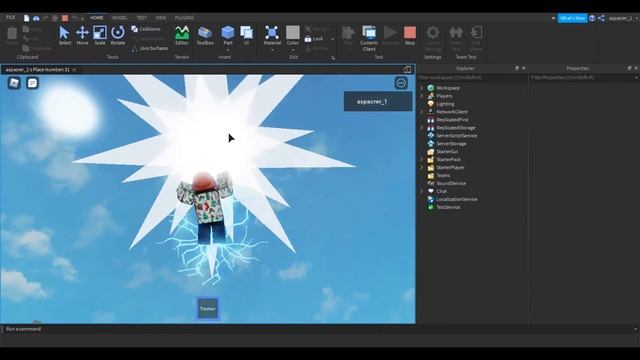
Task: Click the Lock tool icon
Action: (x=308, y=39)
